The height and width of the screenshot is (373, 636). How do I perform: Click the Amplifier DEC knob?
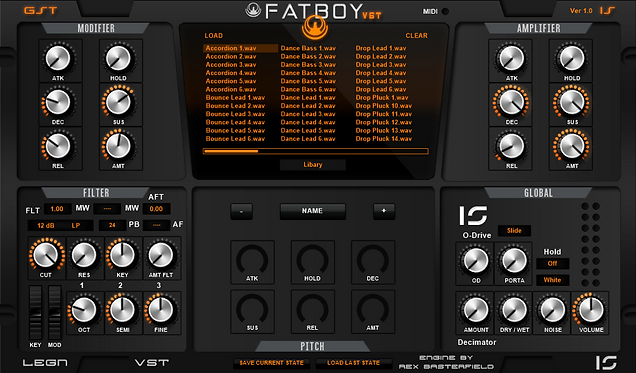point(511,102)
